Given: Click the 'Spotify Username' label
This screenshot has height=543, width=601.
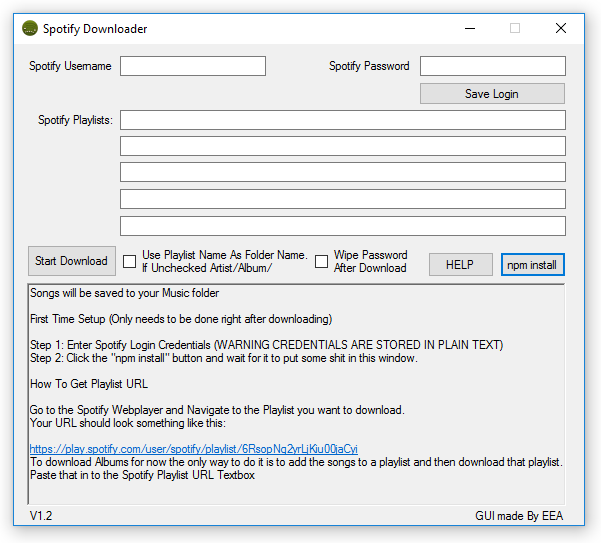Looking at the screenshot, I should 70,66.
